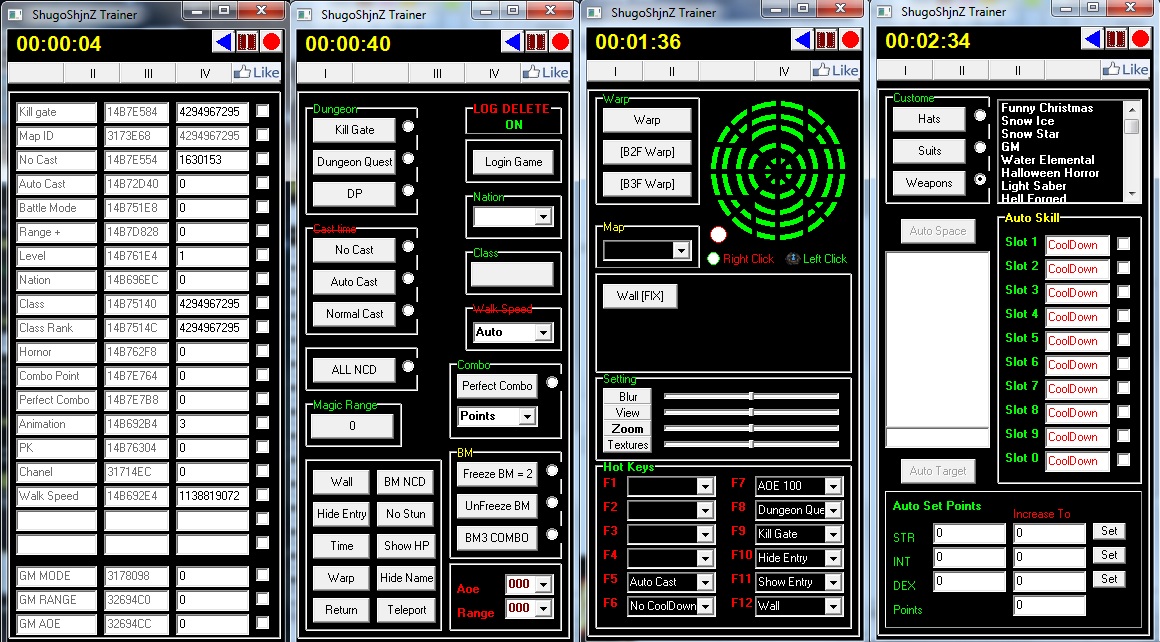Tick the checkbox on the Kill gate row
The height and width of the screenshot is (642, 1160).
pos(263,111)
